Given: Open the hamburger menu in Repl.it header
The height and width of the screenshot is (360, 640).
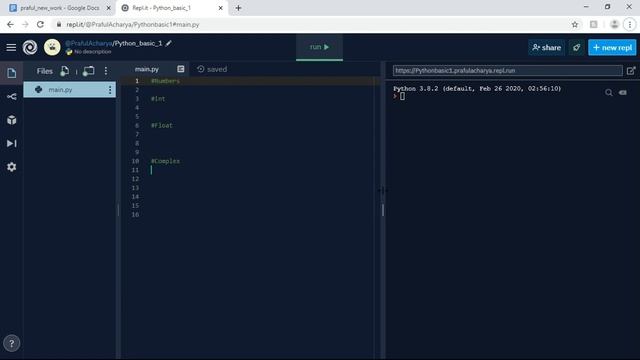Looking at the screenshot, I should [x=11, y=48].
